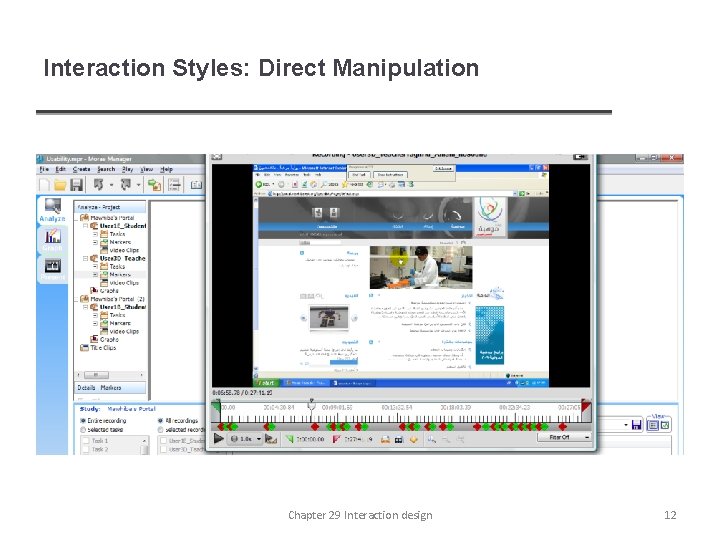720x540 pixels.
Task: Click the red out-point flag icon
Action: pyautogui.click(x=337, y=439)
